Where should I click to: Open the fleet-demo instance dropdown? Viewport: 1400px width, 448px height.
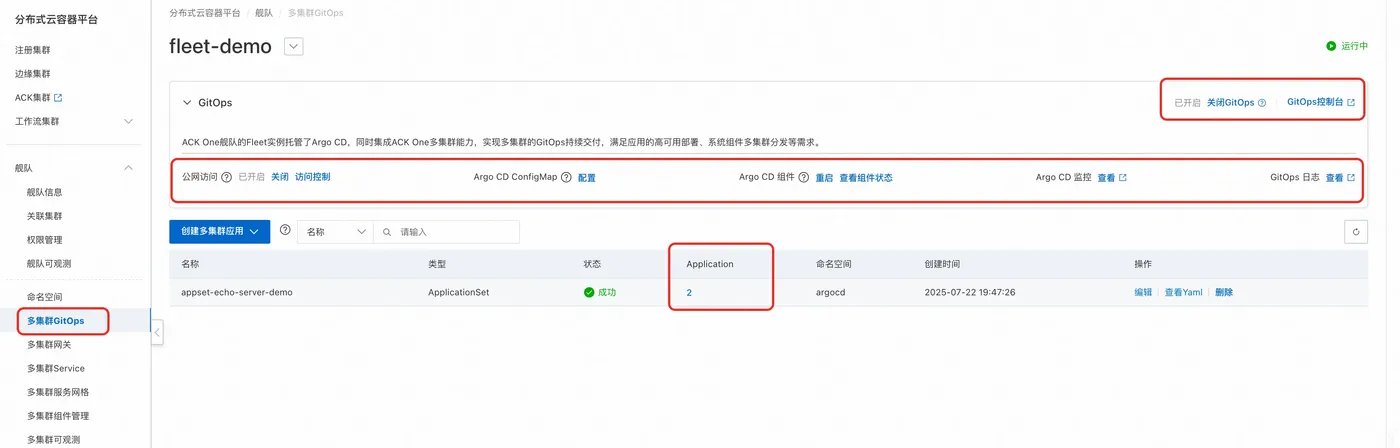[294, 47]
